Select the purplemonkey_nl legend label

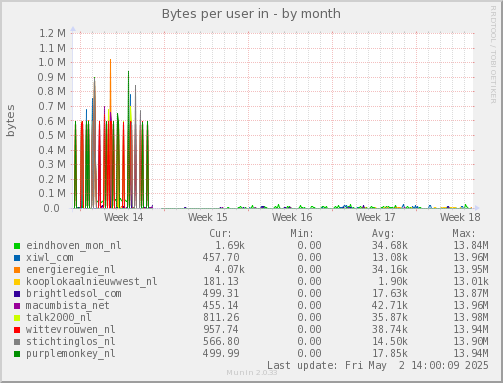coord(71,354)
